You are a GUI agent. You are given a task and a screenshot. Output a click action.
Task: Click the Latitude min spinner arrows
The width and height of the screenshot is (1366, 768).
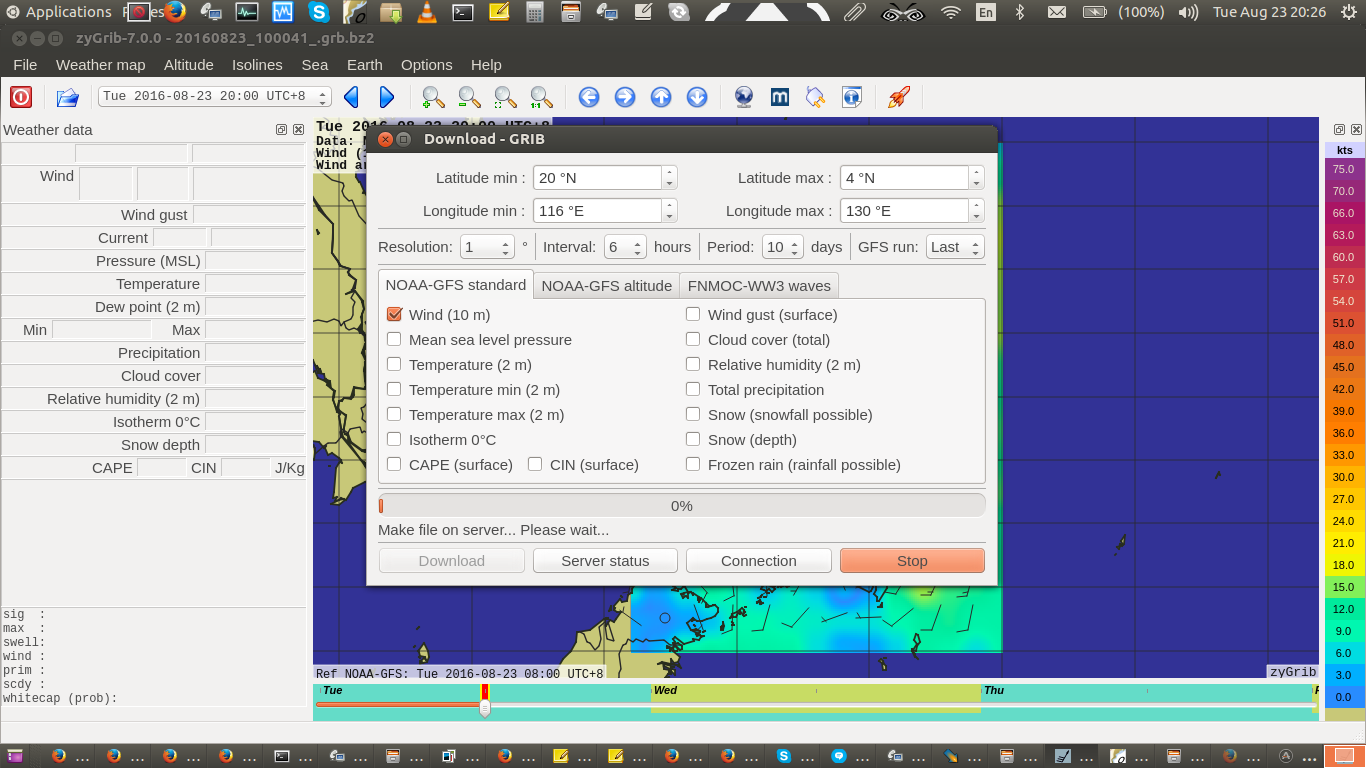pyautogui.click(x=669, y=178)
